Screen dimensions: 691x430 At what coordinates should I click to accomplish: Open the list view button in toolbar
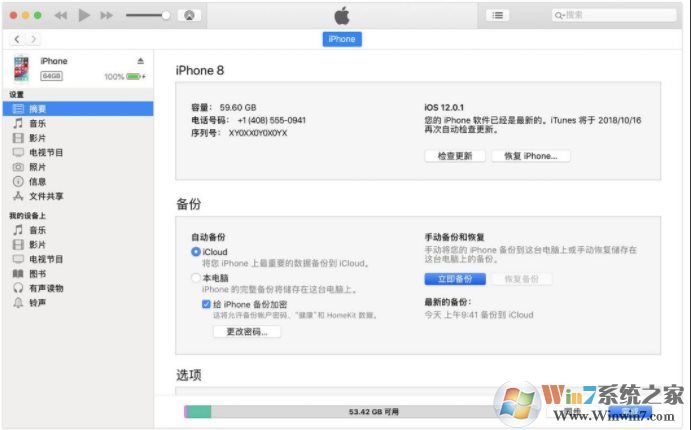[498, 15]
